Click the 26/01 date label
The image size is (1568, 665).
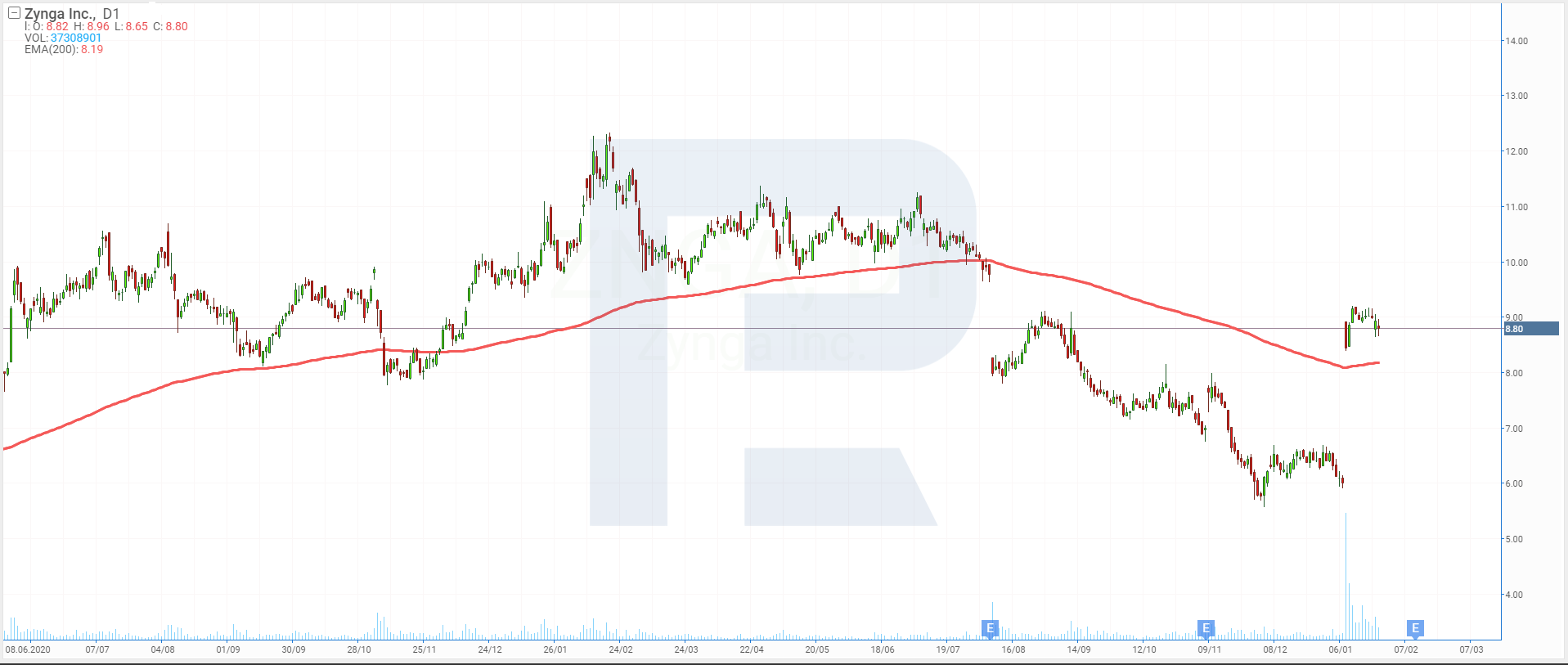click(555, 649)
